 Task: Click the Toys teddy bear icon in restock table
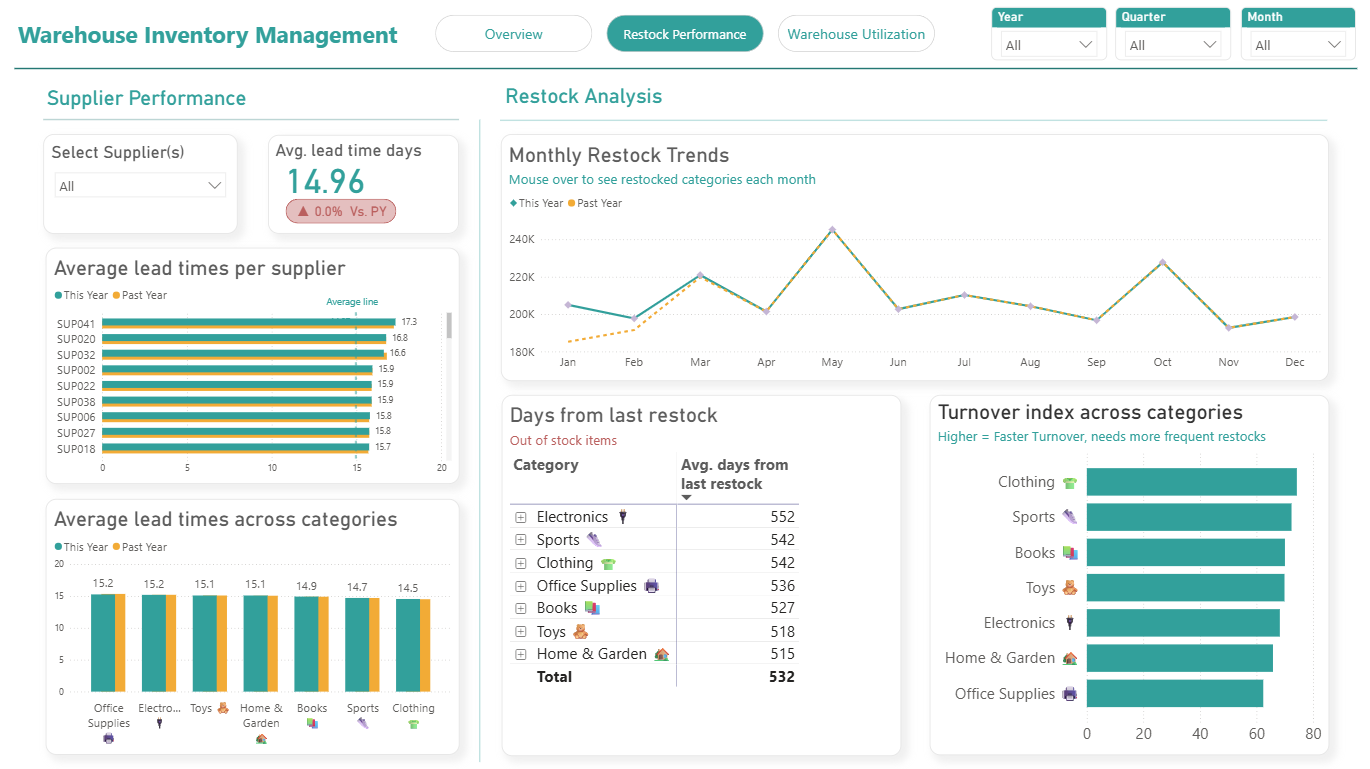[580, 632]
